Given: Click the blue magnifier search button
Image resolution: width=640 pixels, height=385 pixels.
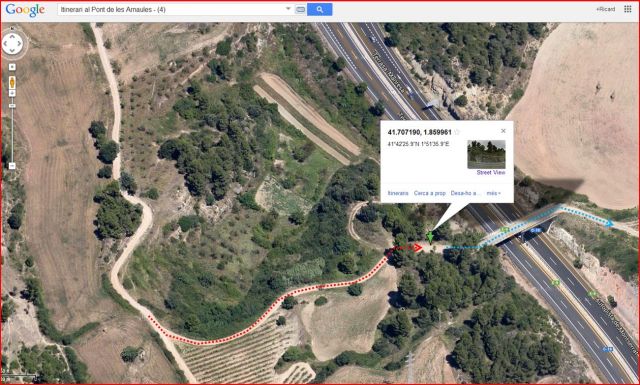Looking at the screenshot, I should pos(319,9).
